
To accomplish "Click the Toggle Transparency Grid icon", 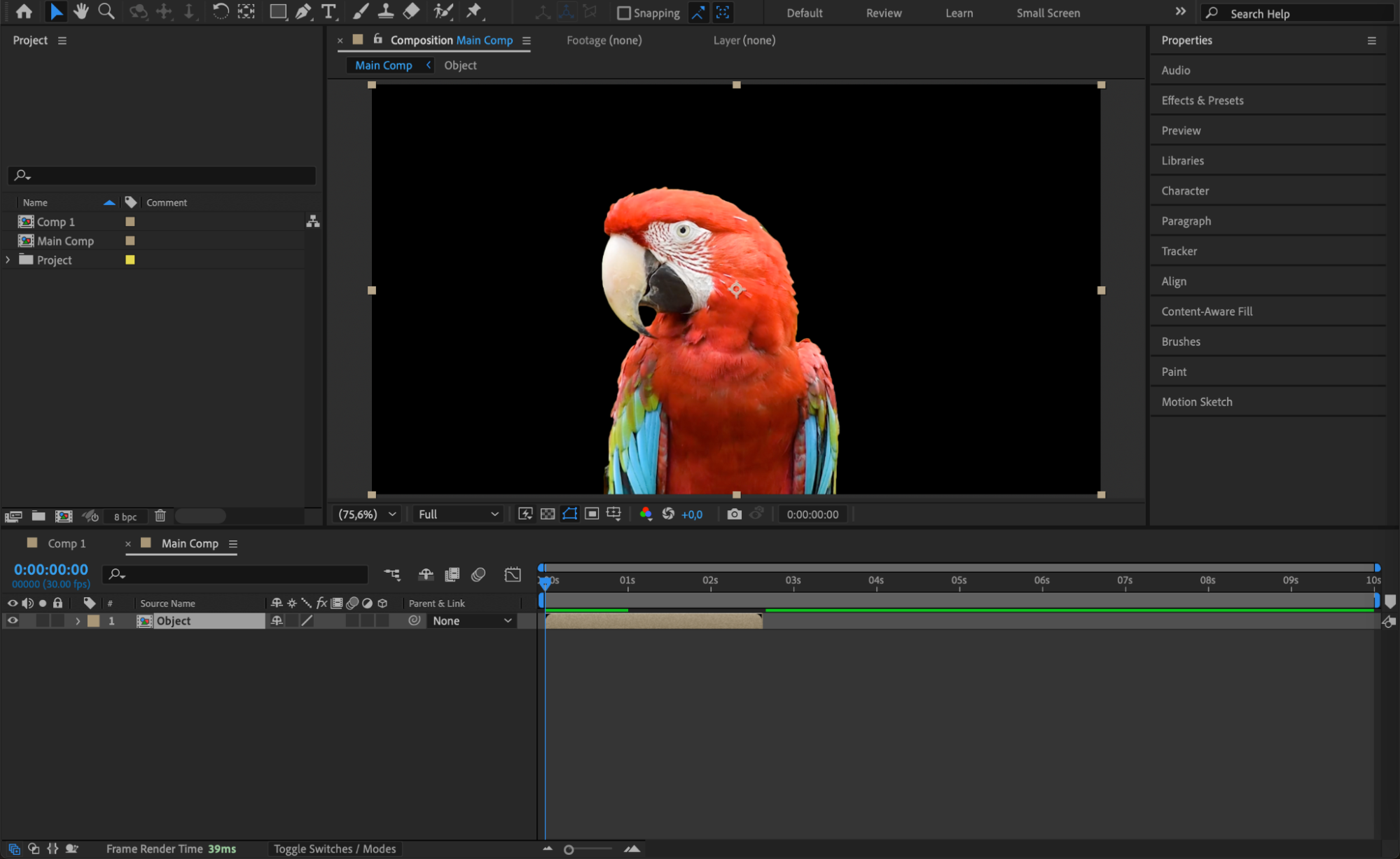I will (548, 515).
